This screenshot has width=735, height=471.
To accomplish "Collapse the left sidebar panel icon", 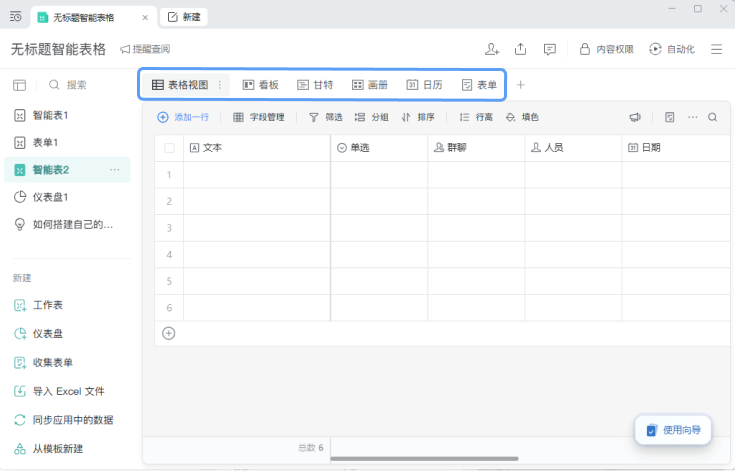I will pos(19,85).
